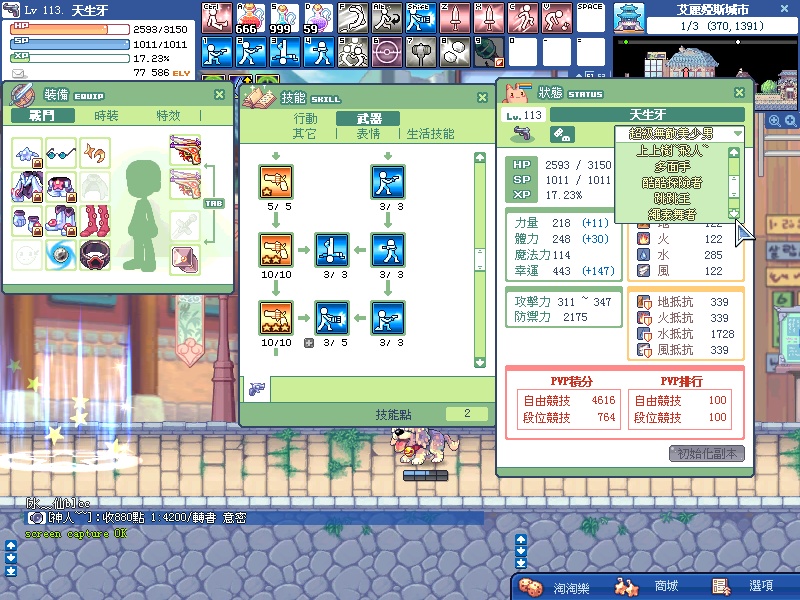Click title list scroll up arrow
This screenshot has height=600, width=800.
pos(734,152)
